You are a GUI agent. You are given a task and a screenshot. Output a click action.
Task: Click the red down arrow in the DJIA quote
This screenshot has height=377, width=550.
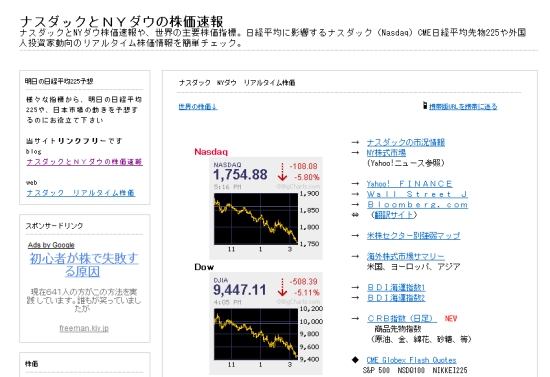[x=282, y=287]
